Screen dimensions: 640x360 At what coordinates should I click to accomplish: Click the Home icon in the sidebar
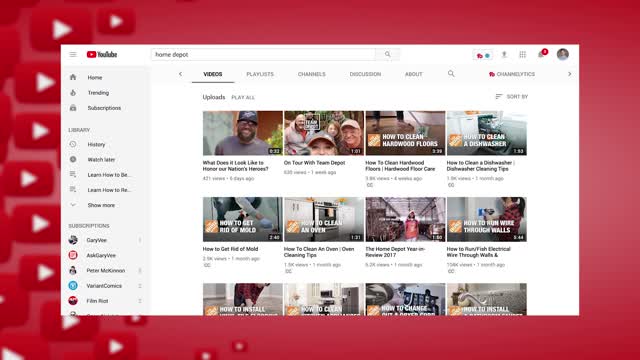(x=73, y=77)
